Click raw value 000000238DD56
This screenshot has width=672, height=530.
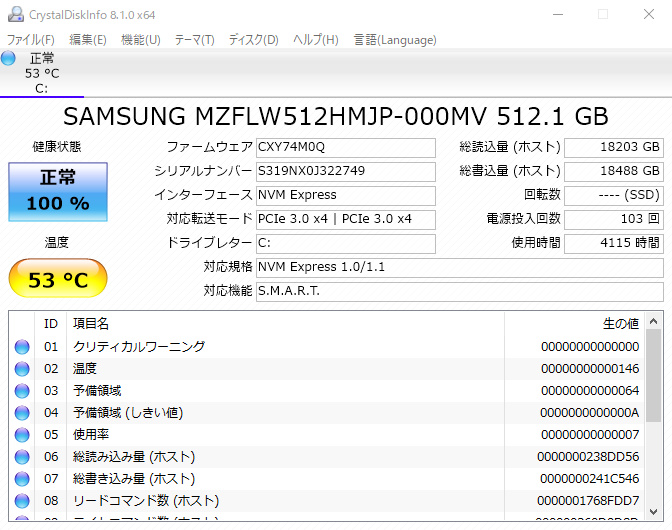[x=588, y=457]
